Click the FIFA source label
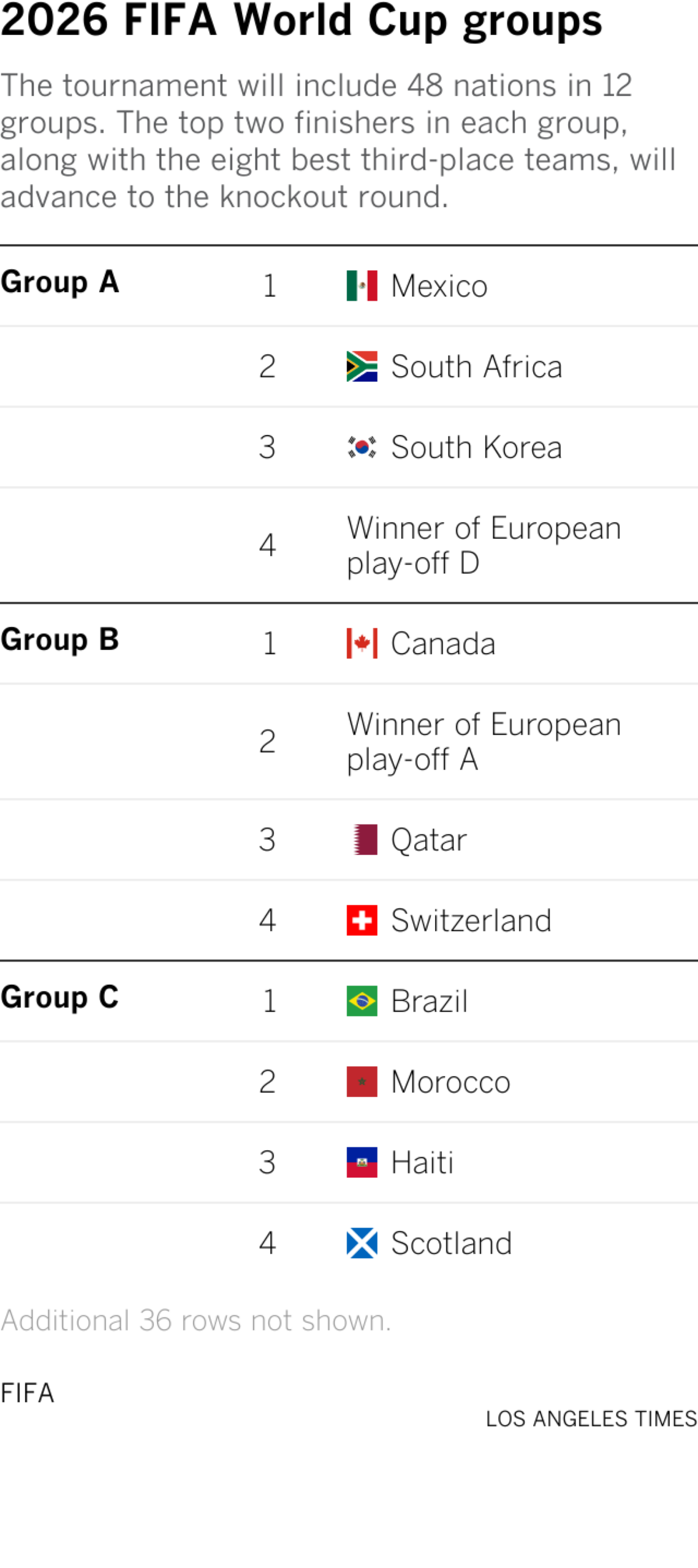 28,1393
